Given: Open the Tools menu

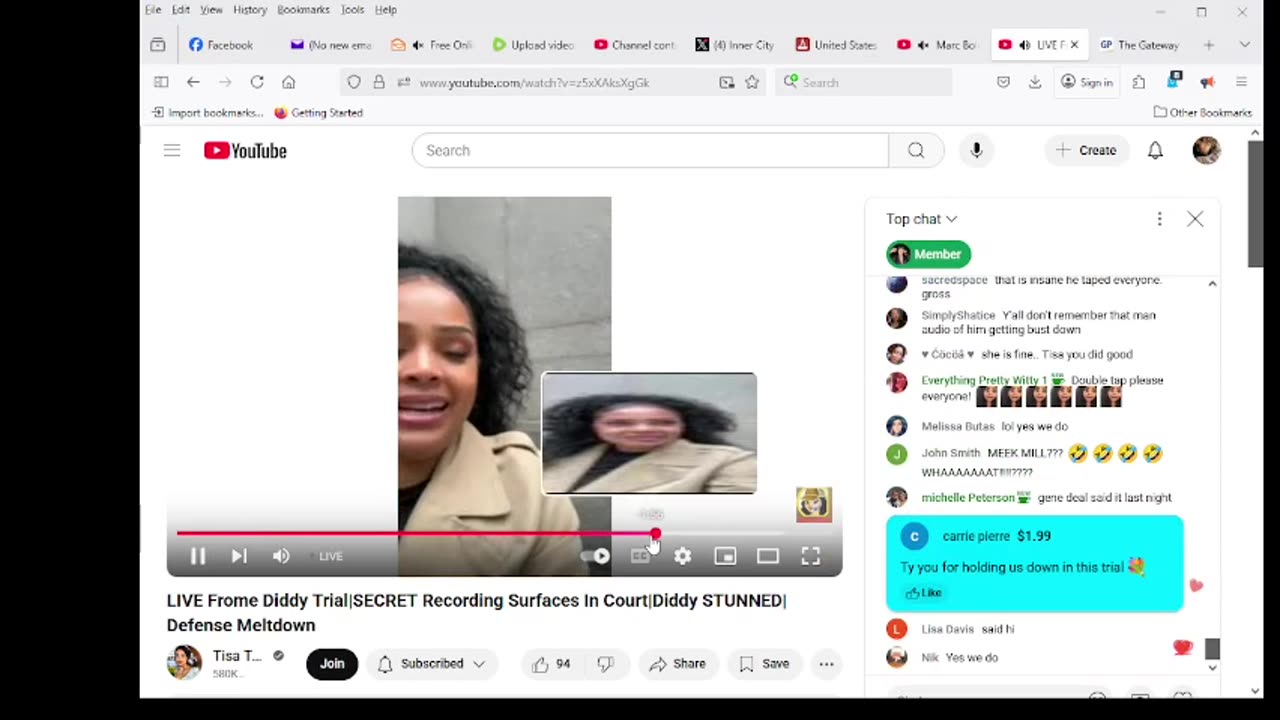Looking at the screenshot, I should click(352, 10).
